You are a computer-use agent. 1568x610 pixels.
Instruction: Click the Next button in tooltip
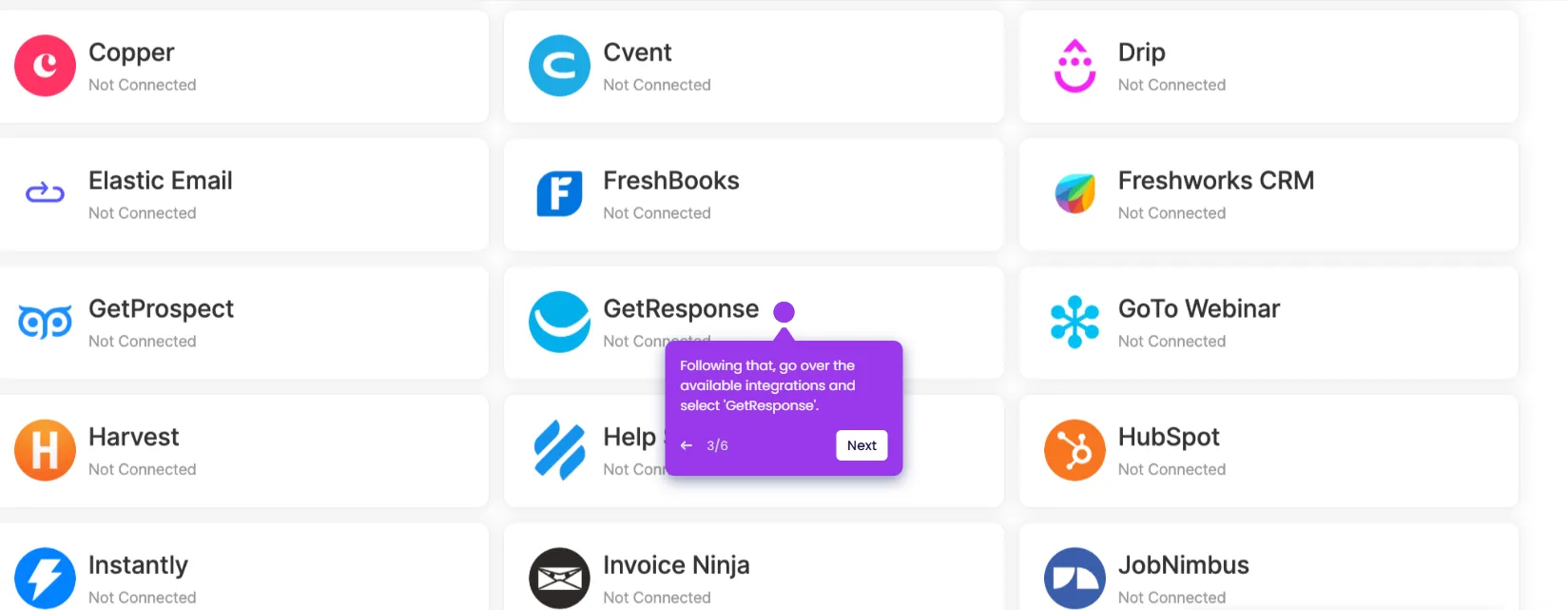click(861, 445)
